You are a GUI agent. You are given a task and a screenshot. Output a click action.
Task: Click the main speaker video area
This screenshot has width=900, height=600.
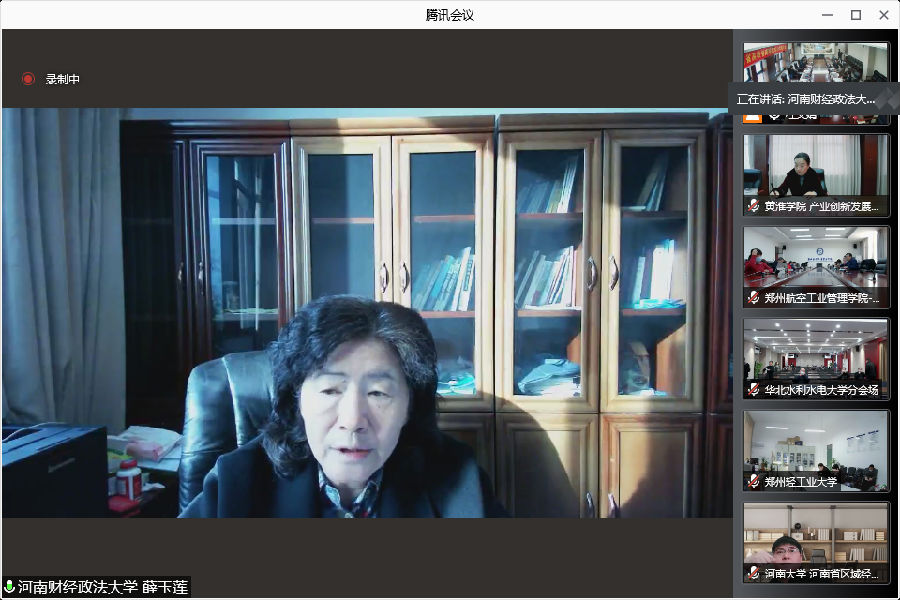[x=366, y=312]
